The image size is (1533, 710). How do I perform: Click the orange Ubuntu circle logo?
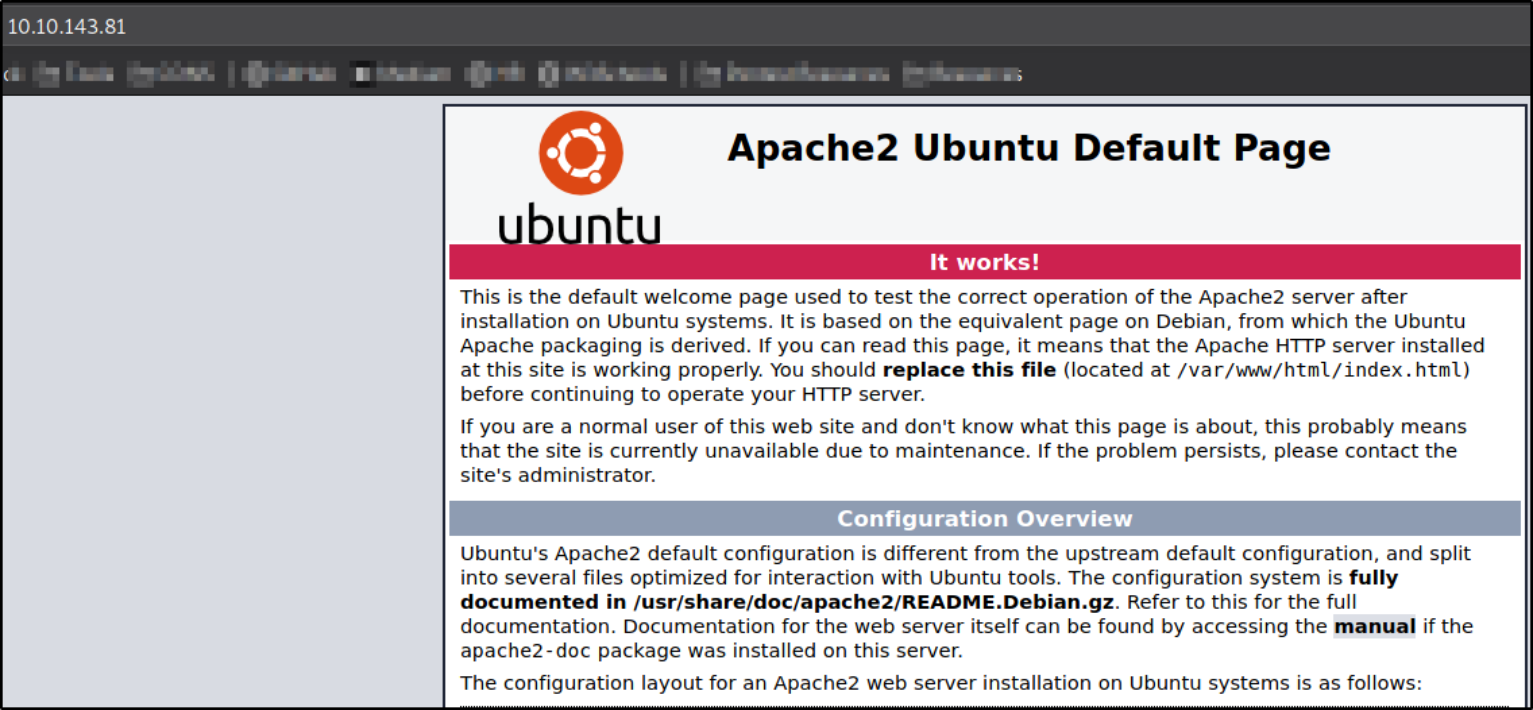click(x=581, y=153)
